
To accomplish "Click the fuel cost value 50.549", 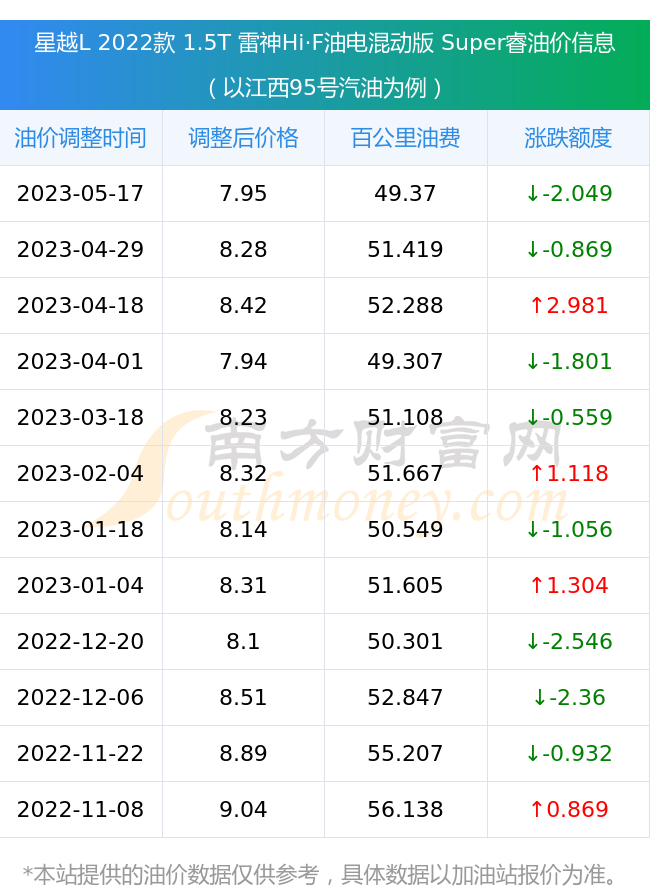I will point(405,529).
